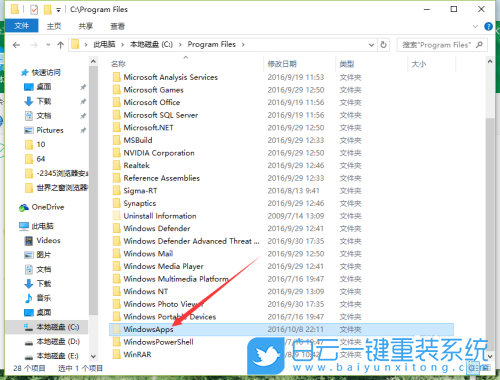Click 此电脑 in address breadcrumb

pos(104,44)
